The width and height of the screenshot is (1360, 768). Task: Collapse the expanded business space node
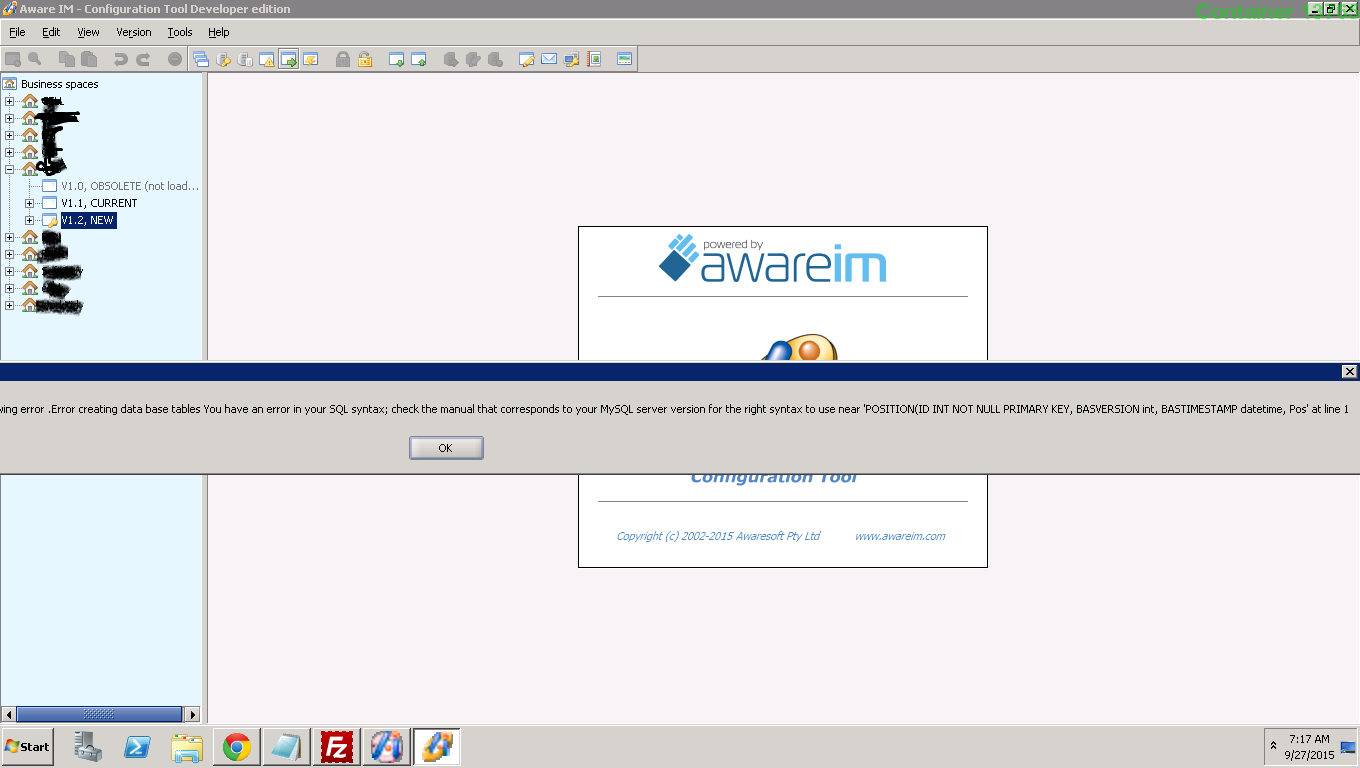click(x=10, y=169)
